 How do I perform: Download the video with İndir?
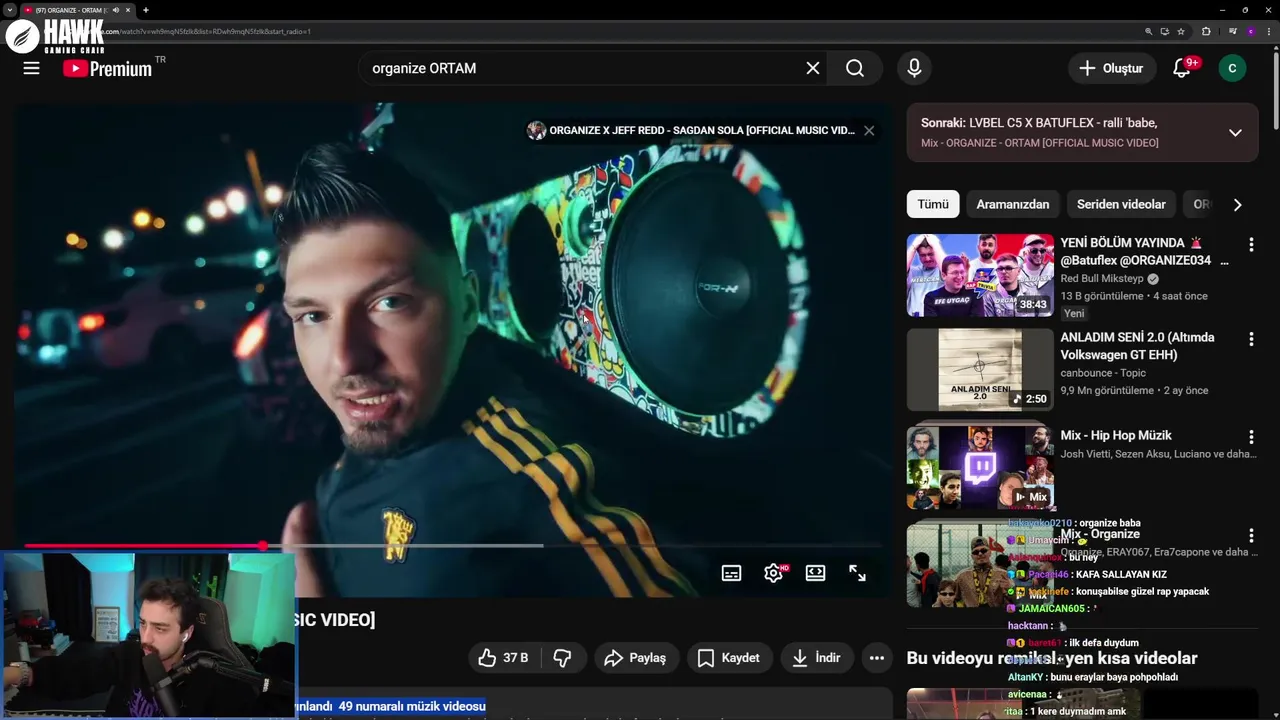click(817, 658)
